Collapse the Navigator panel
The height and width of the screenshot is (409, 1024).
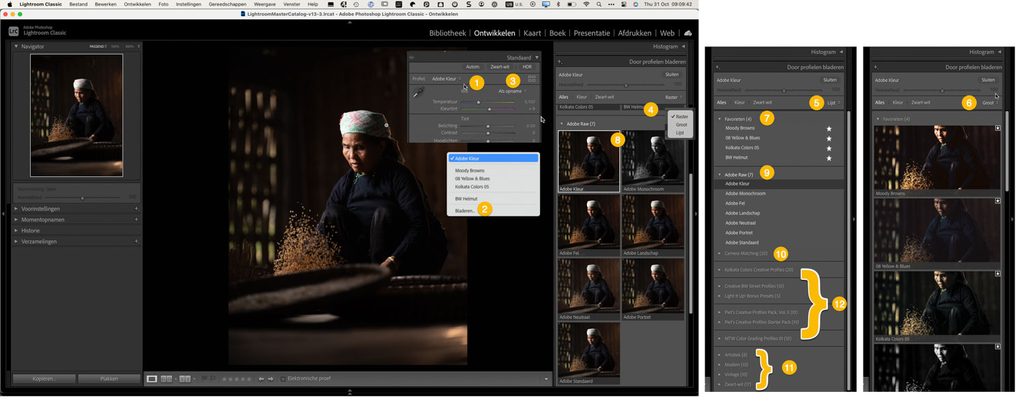(16, 47)
